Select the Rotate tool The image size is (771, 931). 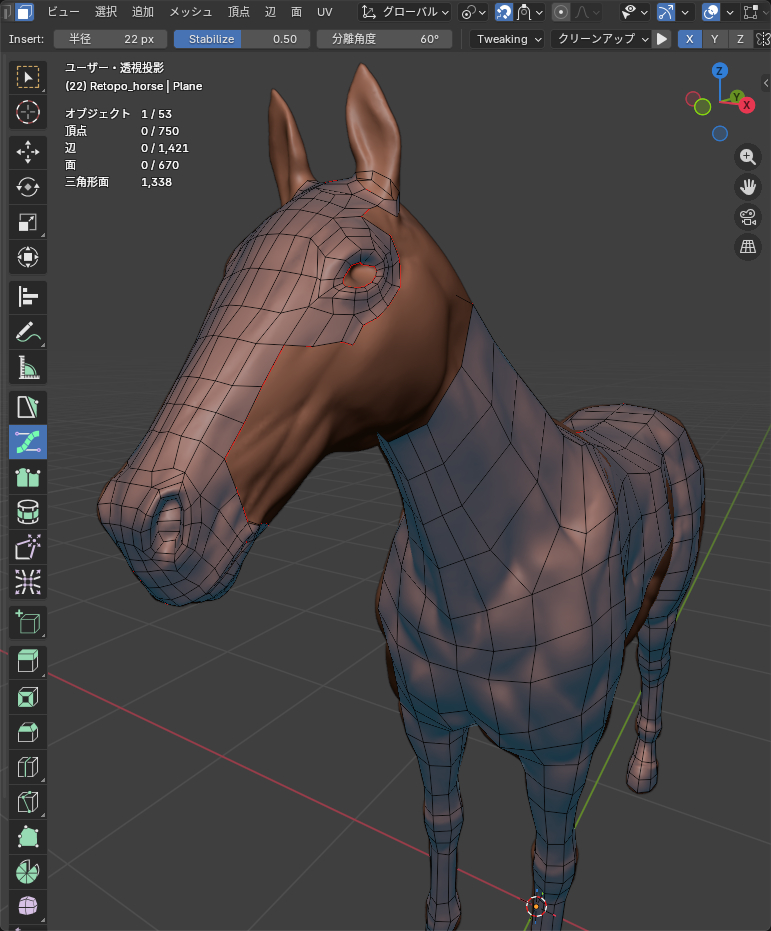pyautogui.click(x=28, y=187)
